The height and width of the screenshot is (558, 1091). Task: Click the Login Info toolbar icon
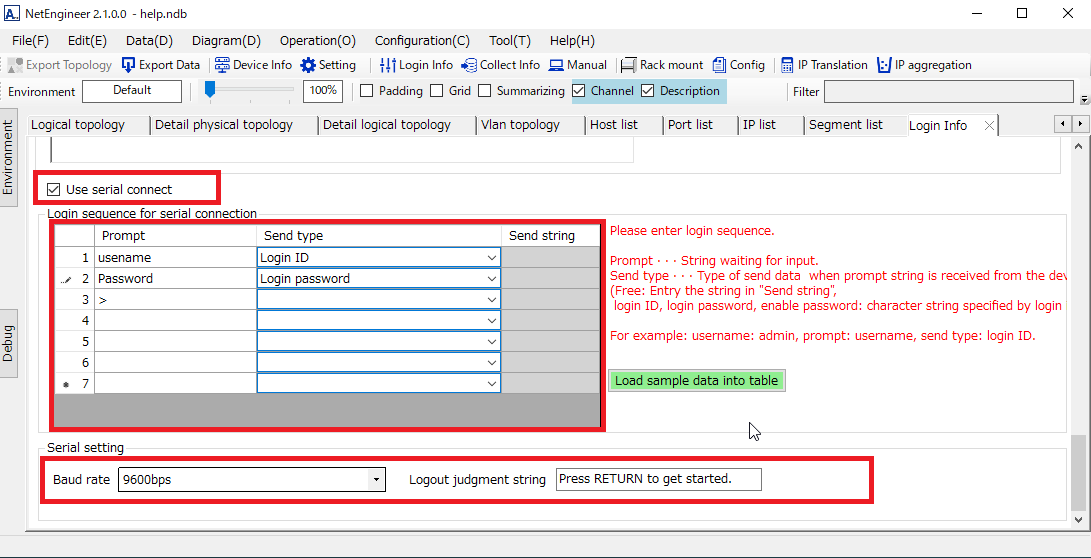(x=389, y=65)
